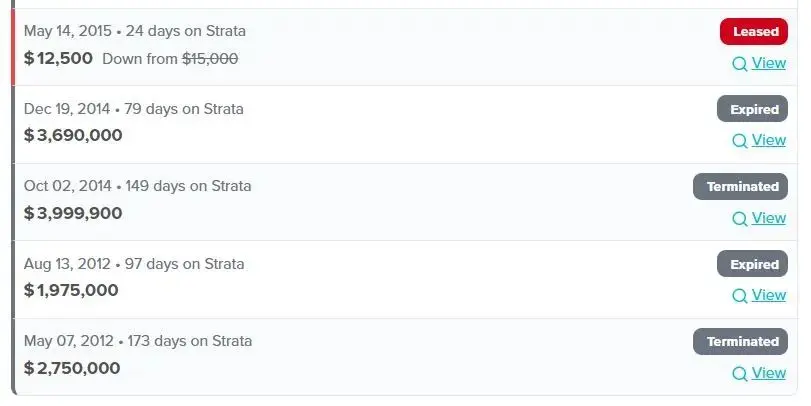
Task: Click magnifier icon for Dec 19, 2014 listing
Action: (740, 141)
